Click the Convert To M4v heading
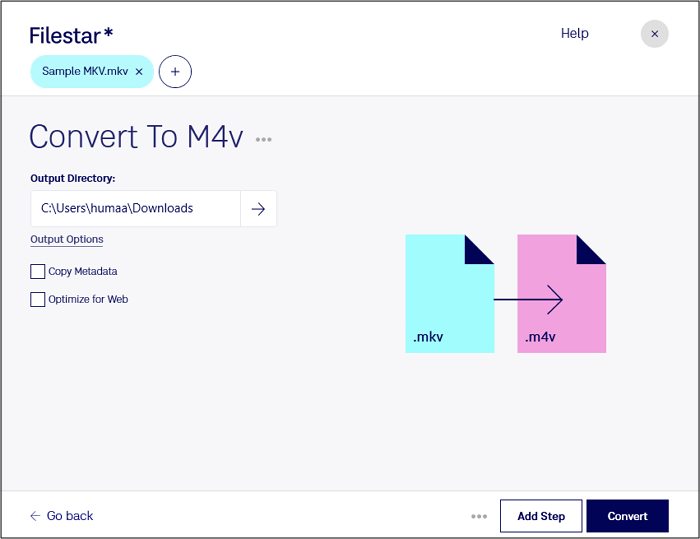Screen dimensions: 700x539 pyautogui.click(x=136, y=137)
